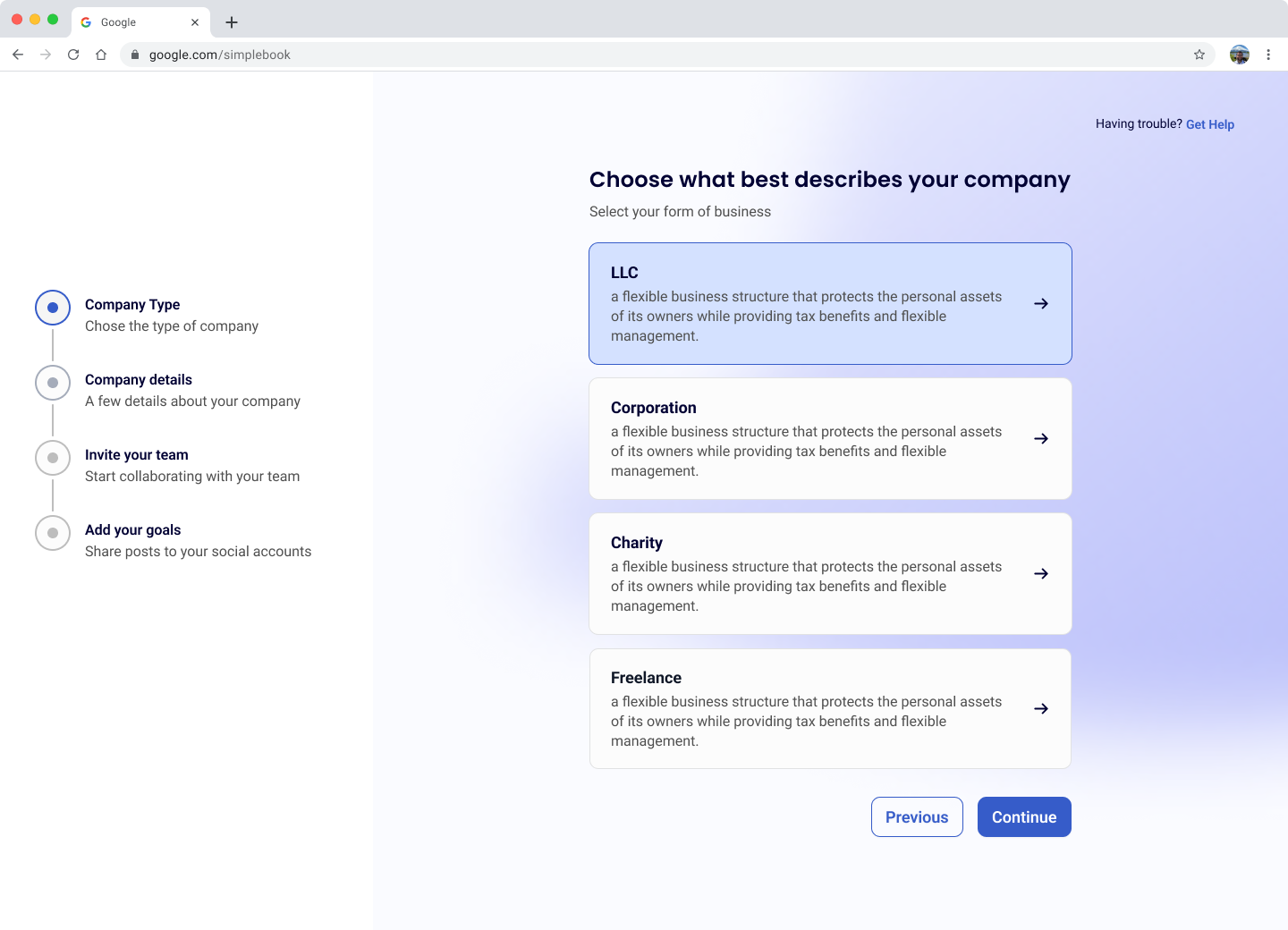Click the address bar URL field
The width and height of the screenshot is (1288, 930).
tap(667, 55)
